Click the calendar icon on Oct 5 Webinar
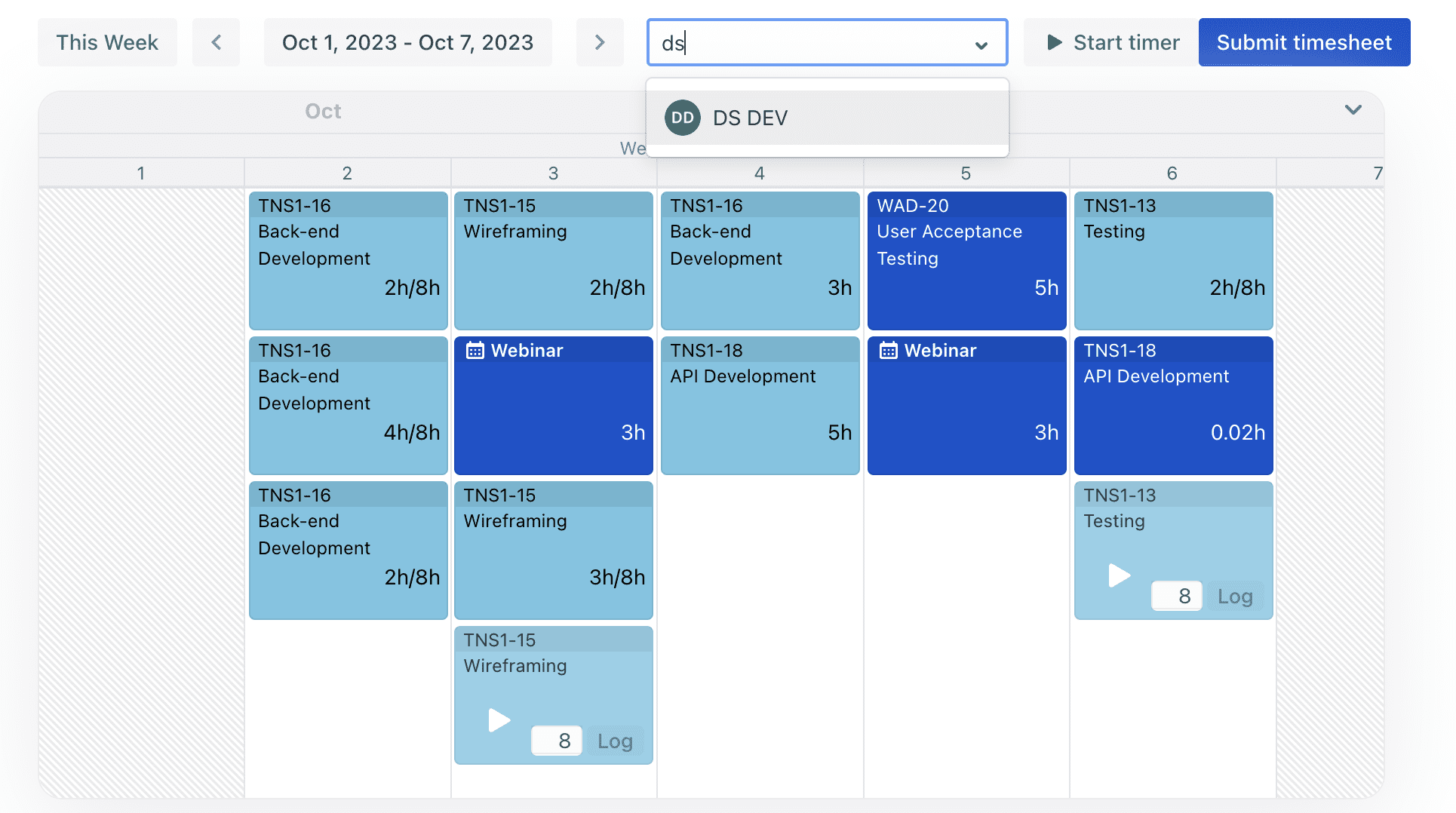This screenshot has height=813, width=1456. click(x=887, y=350)
